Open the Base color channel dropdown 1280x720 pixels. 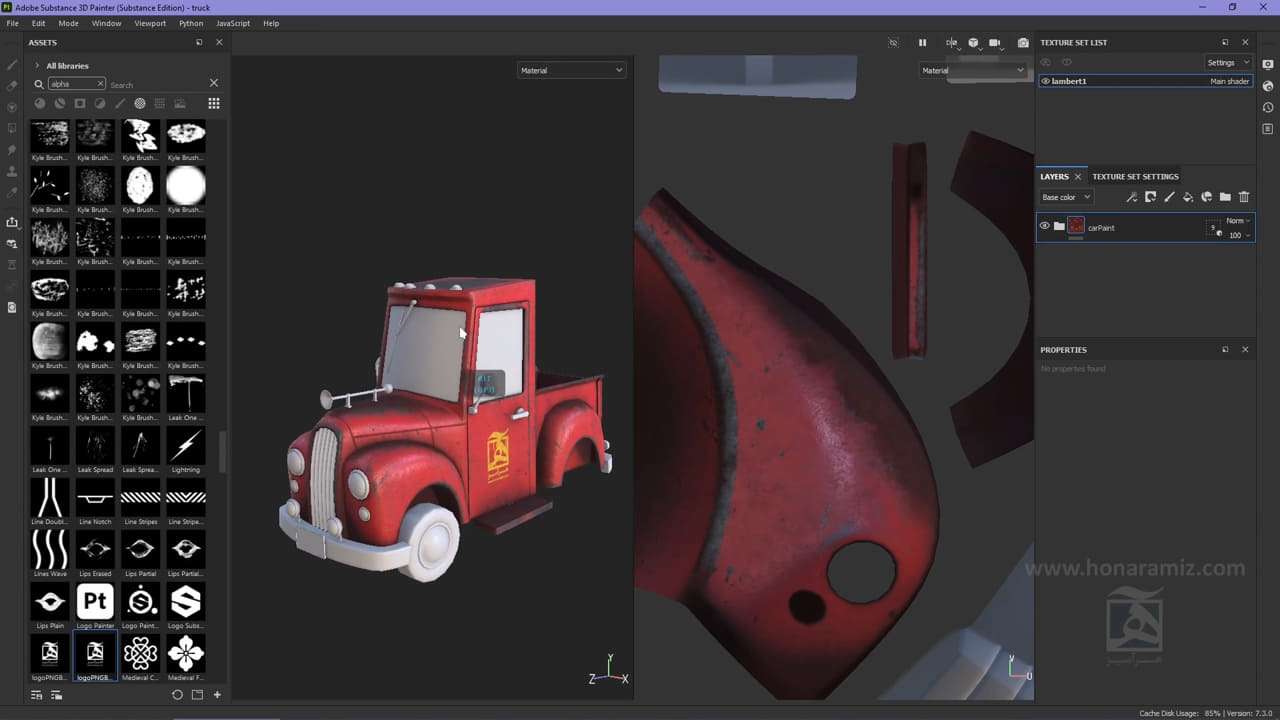click(1066, 197)
